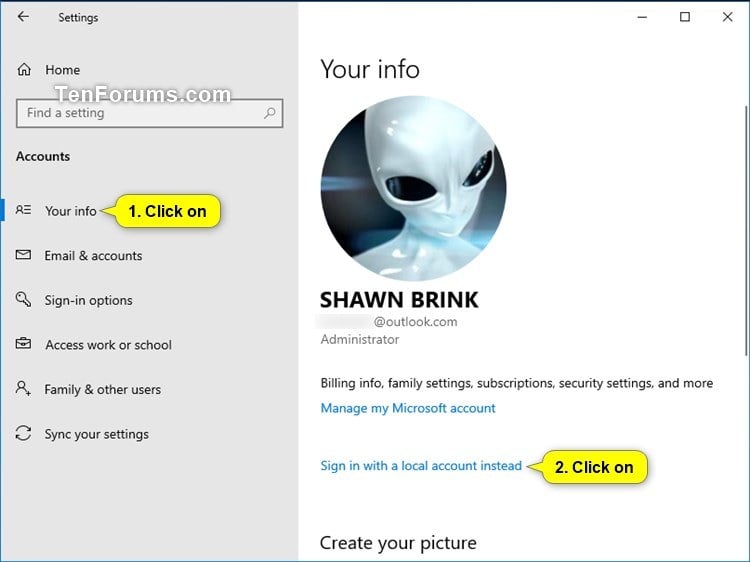
Task: Click the Access work or school briefcase icon
Action: pyautogui.click(x=23, y=344)
